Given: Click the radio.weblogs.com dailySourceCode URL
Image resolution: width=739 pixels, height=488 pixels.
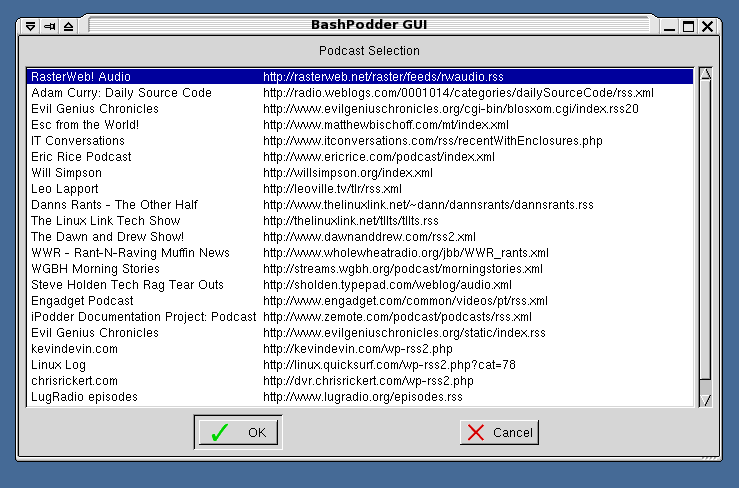Looking at the screenshot, I should coord(459,92).
